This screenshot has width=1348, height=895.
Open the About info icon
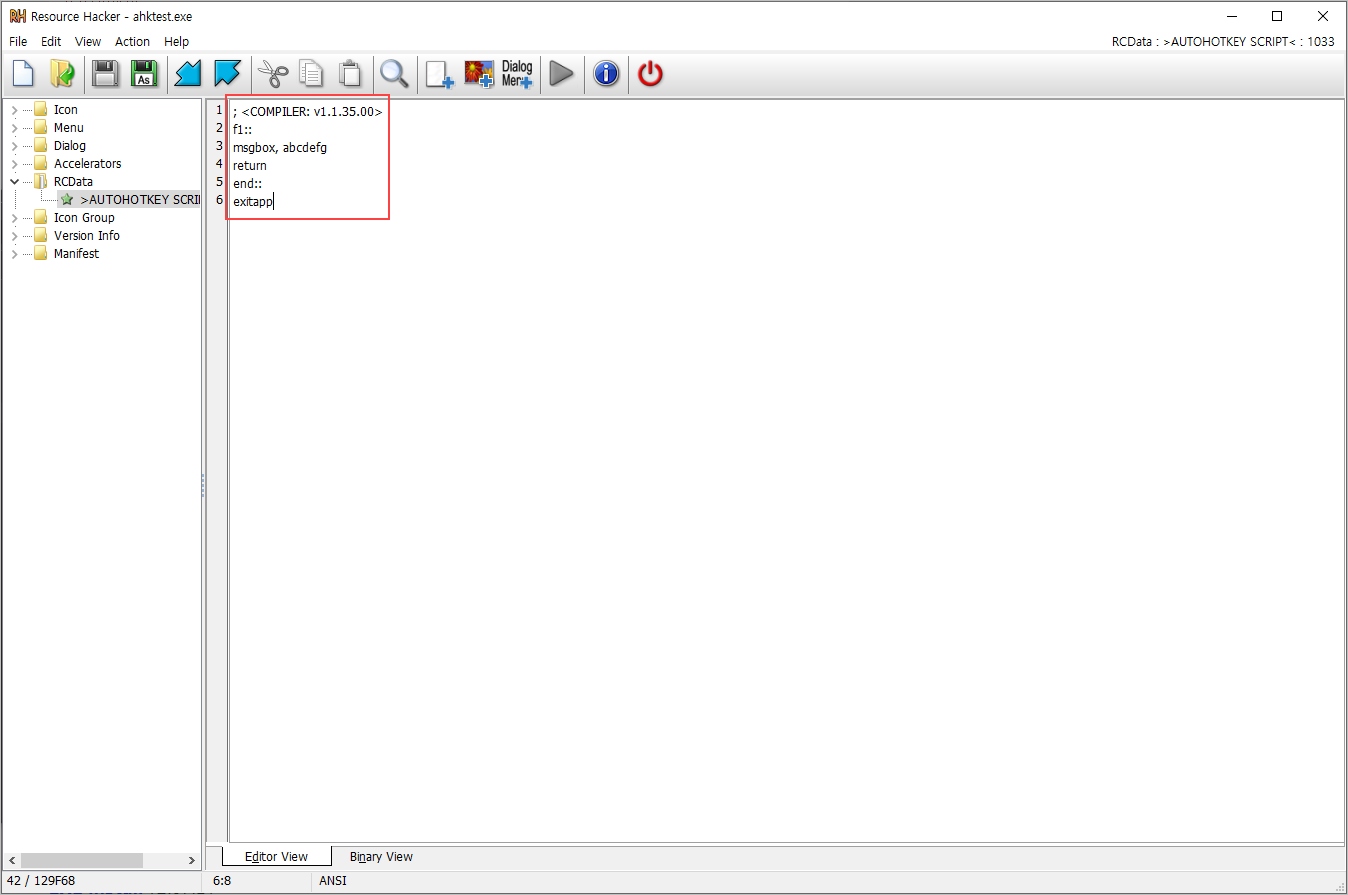(x=606, y=74)
